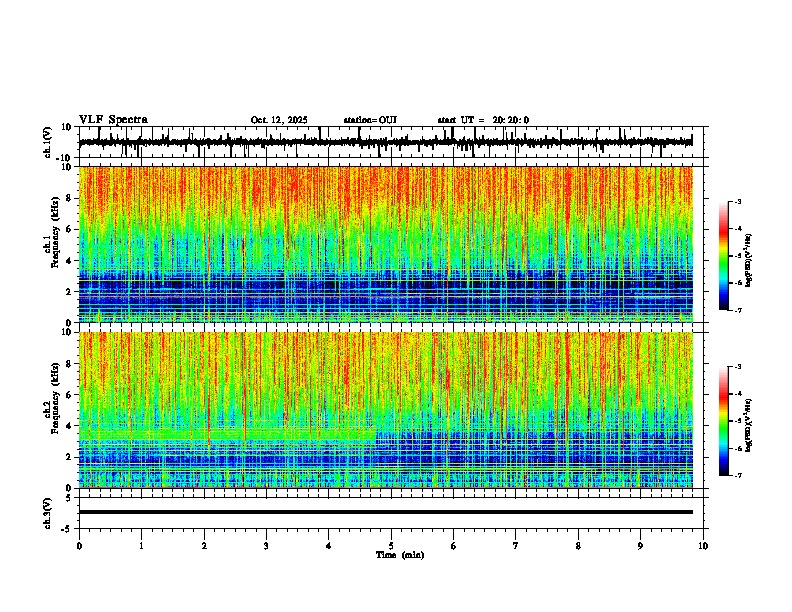Click the flat black ch.3 trace line
The image size is (792, 612).
(x=385, y=512)
